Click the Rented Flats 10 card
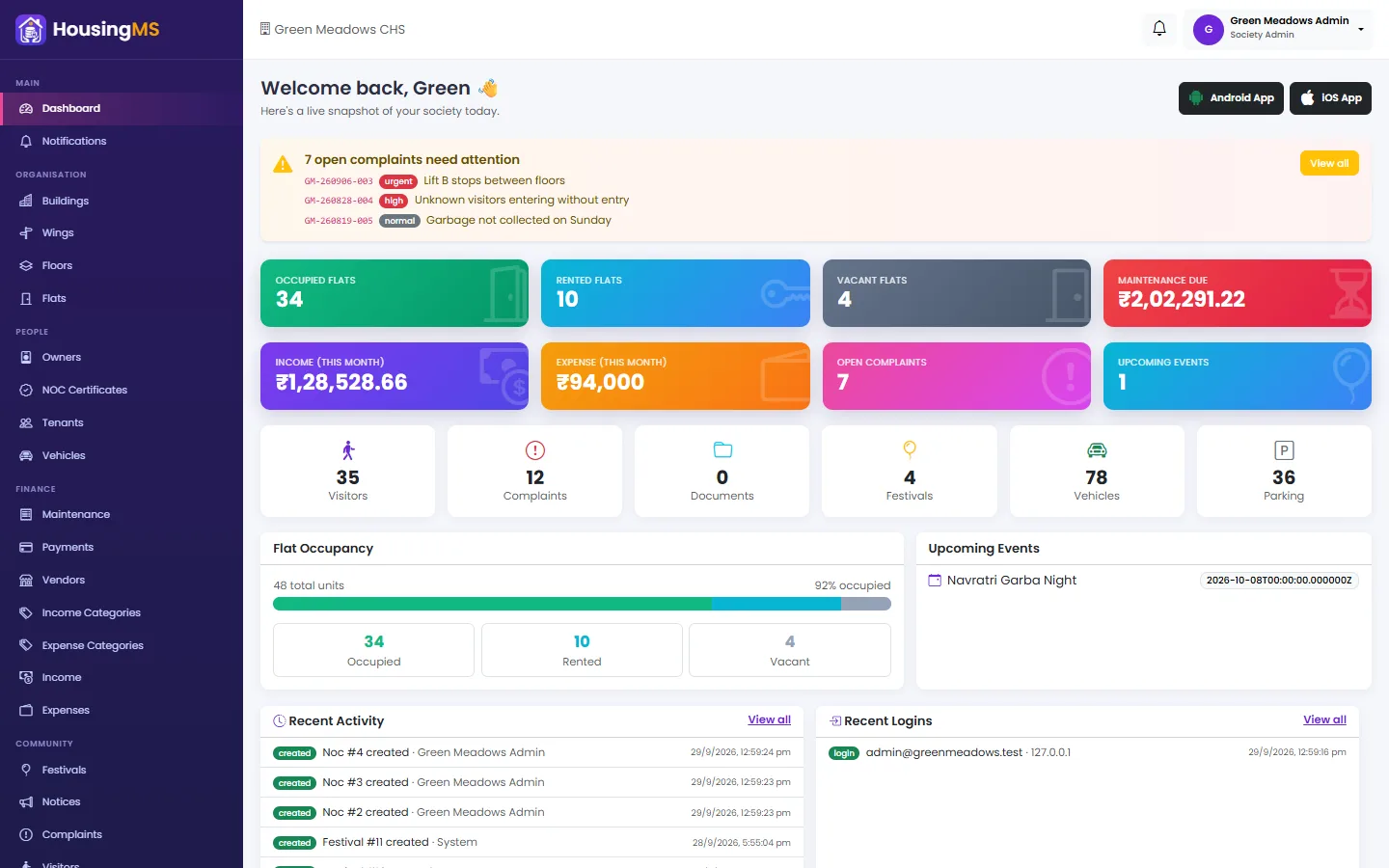Screen dimensions: 1389x868 click(675, 293)
